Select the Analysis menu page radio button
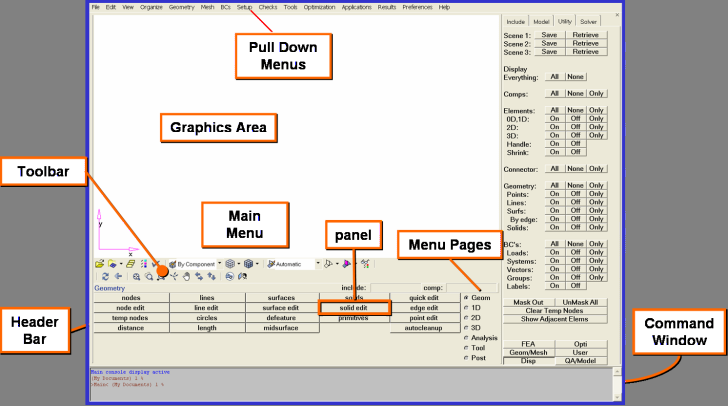 click(x=466, y=337)
